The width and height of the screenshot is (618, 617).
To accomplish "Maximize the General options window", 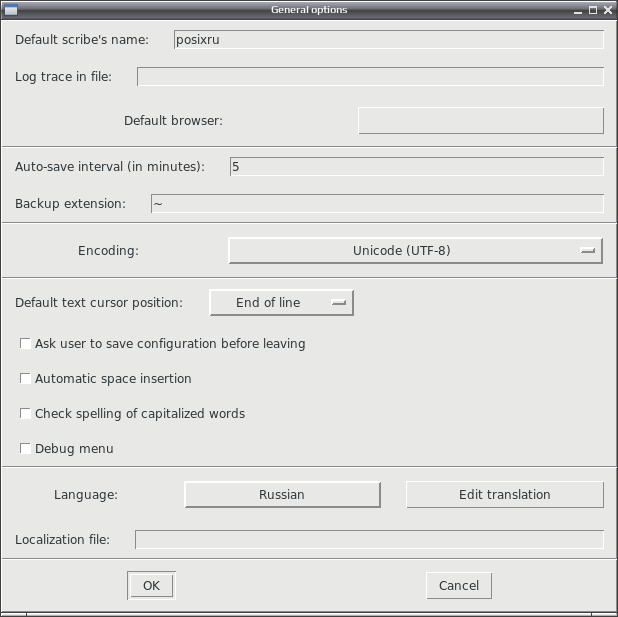I will 593,10.
